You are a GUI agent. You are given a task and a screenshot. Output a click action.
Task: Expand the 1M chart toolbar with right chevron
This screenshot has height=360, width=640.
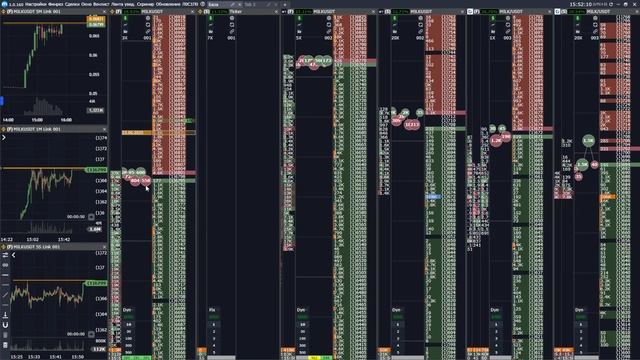(x=4, y=138)
